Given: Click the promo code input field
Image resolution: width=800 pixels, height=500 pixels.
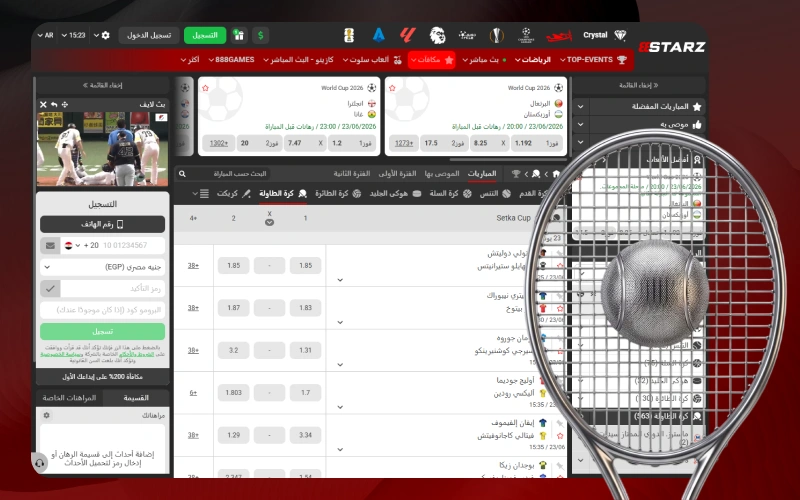Looking at the screenshot, I should (x=103, y=310).
